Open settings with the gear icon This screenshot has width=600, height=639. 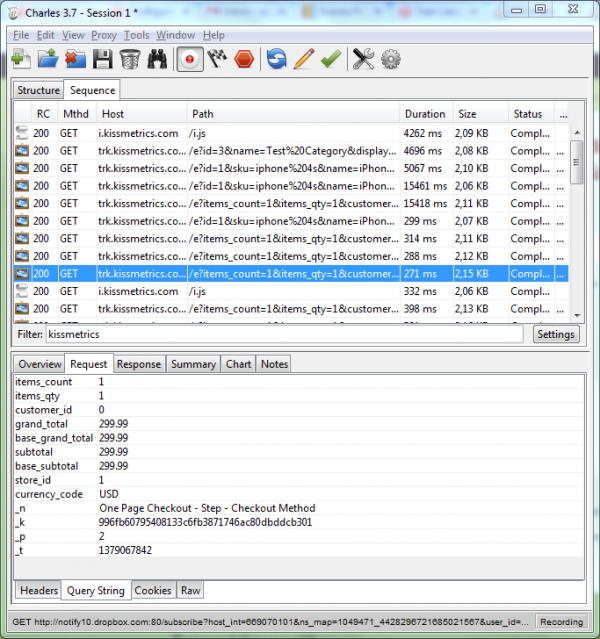pyautogui.click(x=390, y=59)
